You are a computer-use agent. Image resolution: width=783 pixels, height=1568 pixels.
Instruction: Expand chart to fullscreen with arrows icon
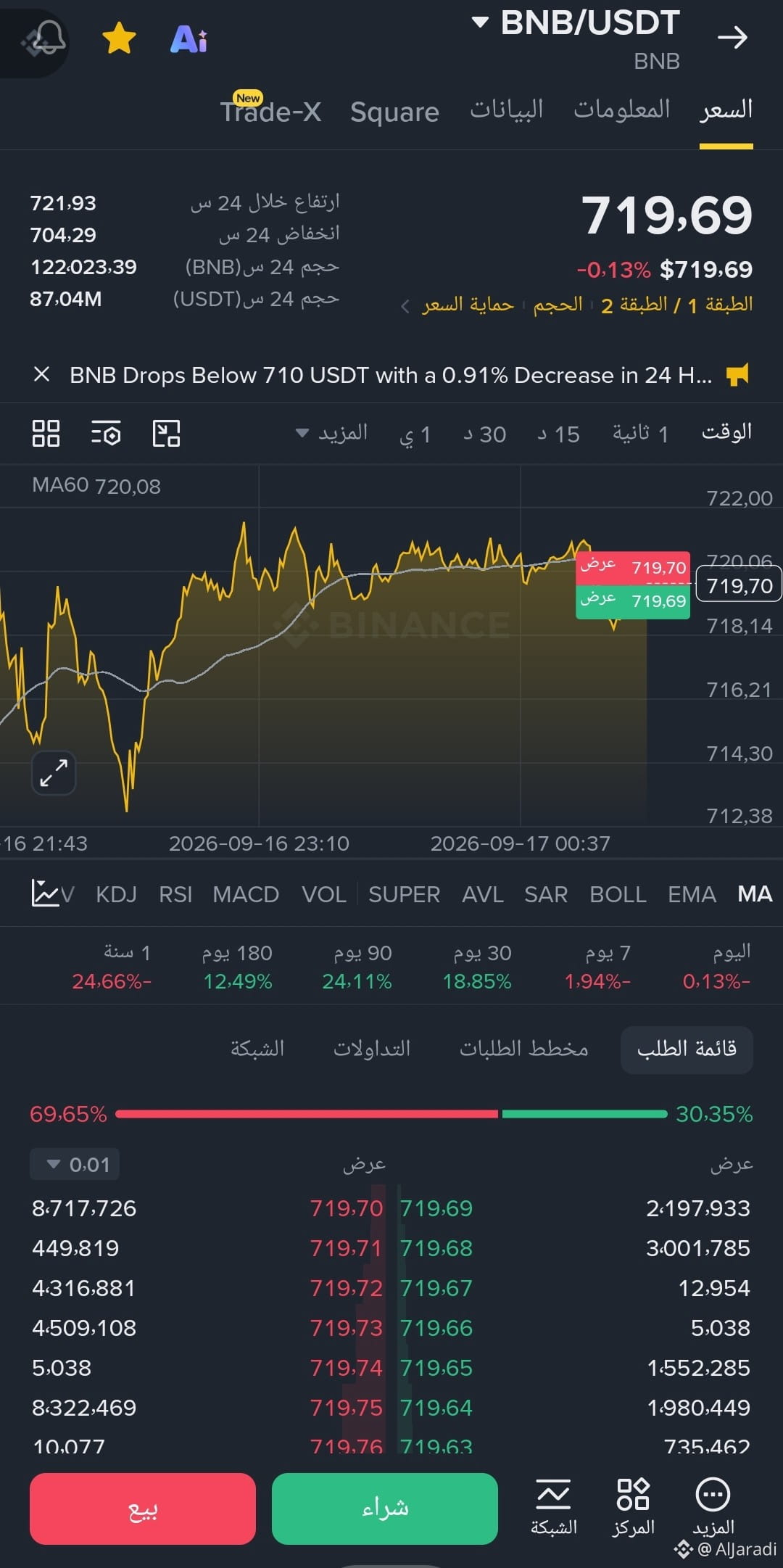(54, 772)
